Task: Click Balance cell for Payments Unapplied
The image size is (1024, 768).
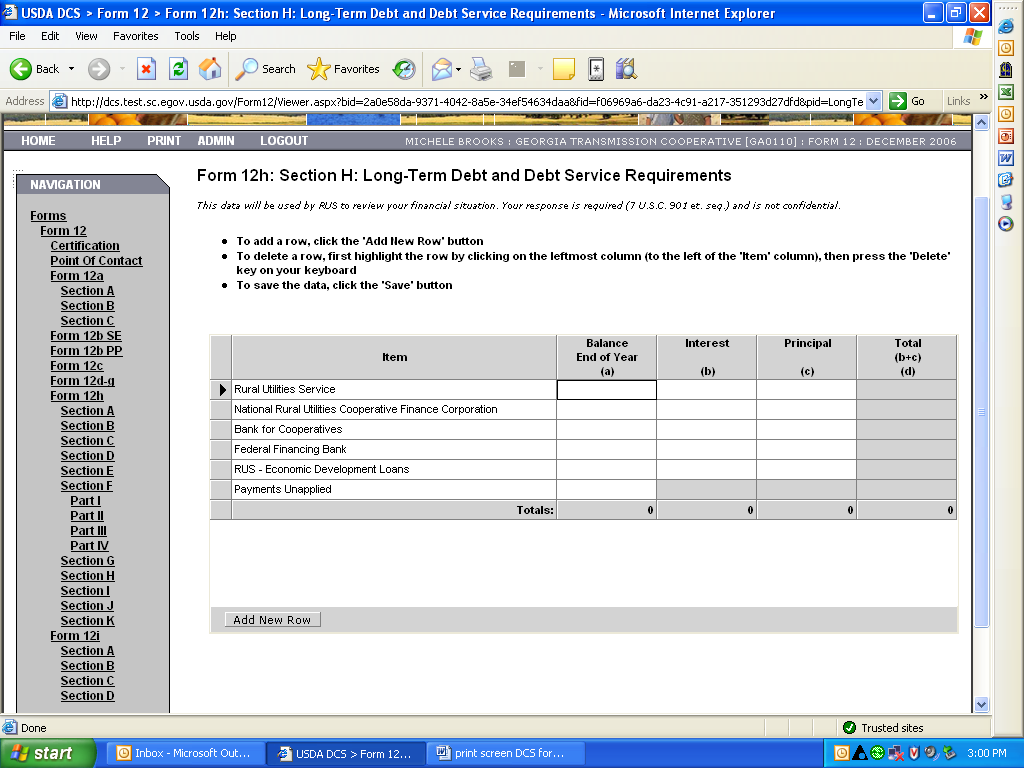Action: point(607,489)
